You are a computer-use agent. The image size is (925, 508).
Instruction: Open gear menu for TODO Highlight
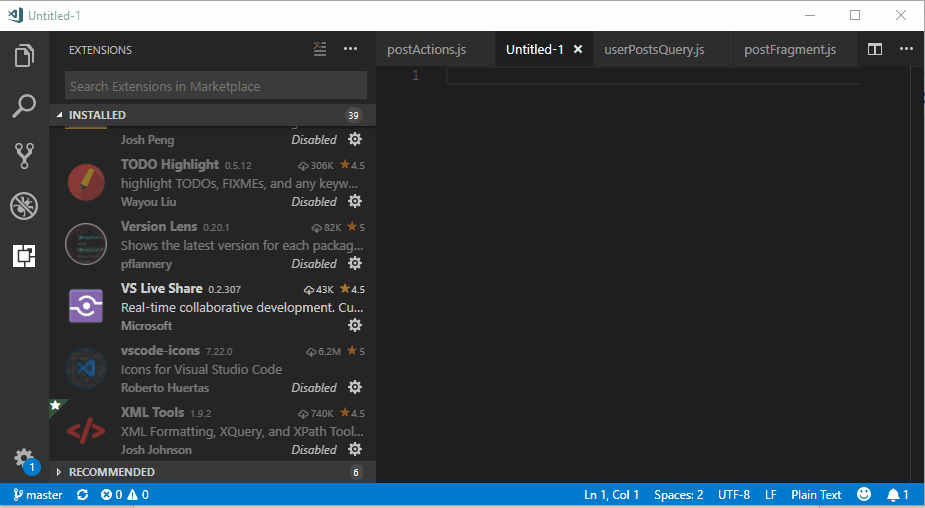(355, 201)
